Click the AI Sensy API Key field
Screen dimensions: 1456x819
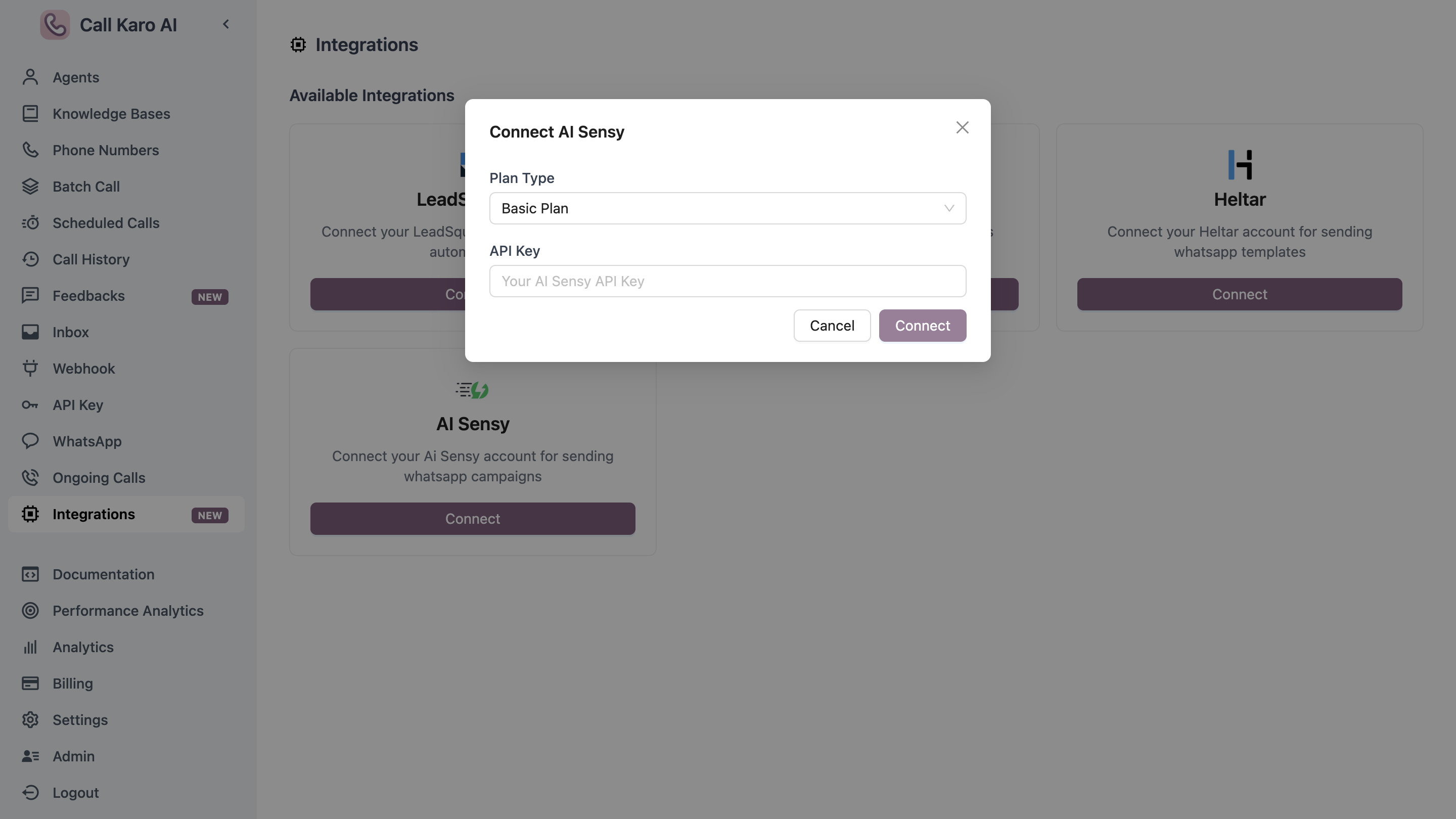(x=727, y=281)
